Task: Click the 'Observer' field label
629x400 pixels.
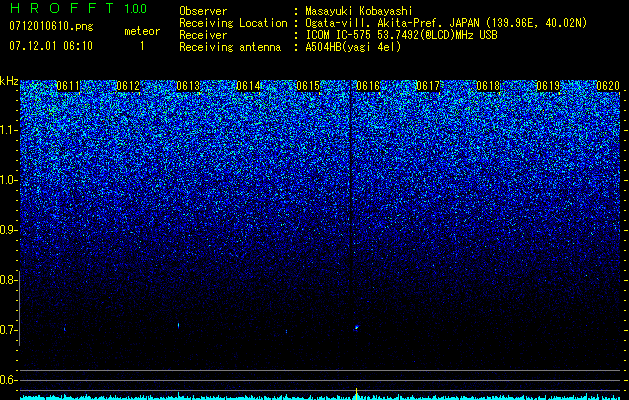Action: click(203, 11)
